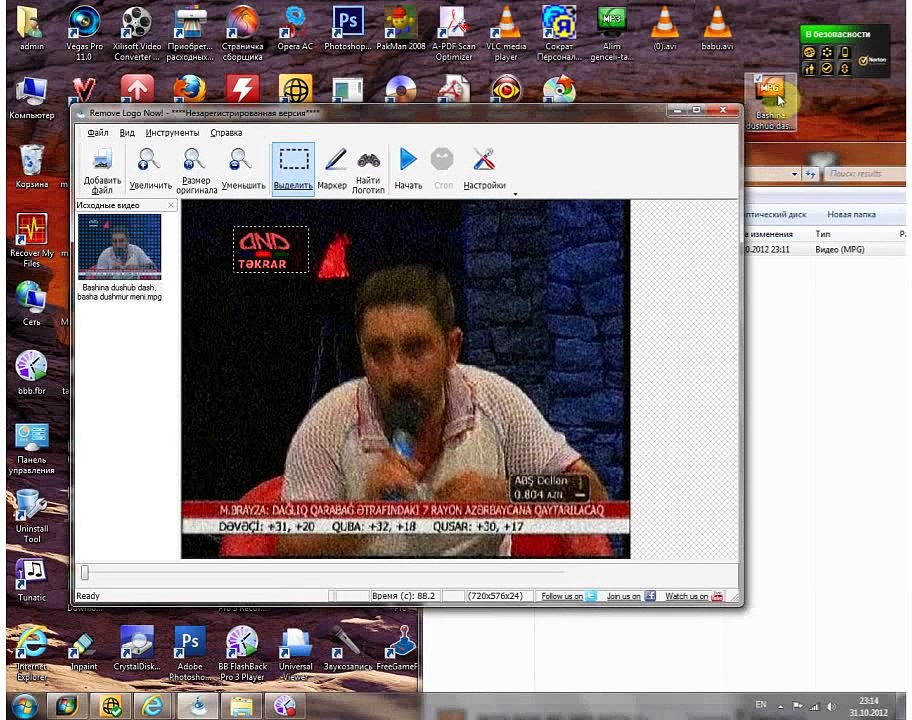The height and width of the screenshot is (720, 912).
Task: Open the Bashina dushub MPG file on the desktop
Action: coord(770,102)
